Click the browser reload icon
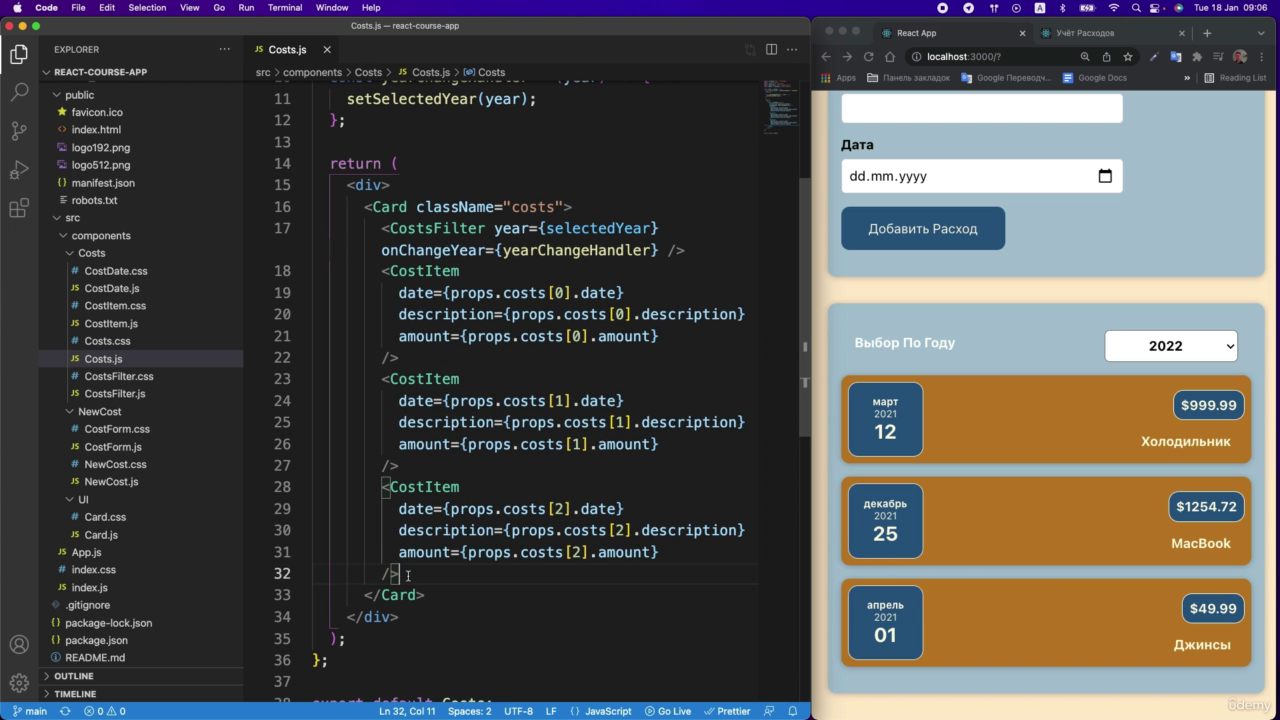Viewport: 1280px width, 720px height. [x=868, y=57]
